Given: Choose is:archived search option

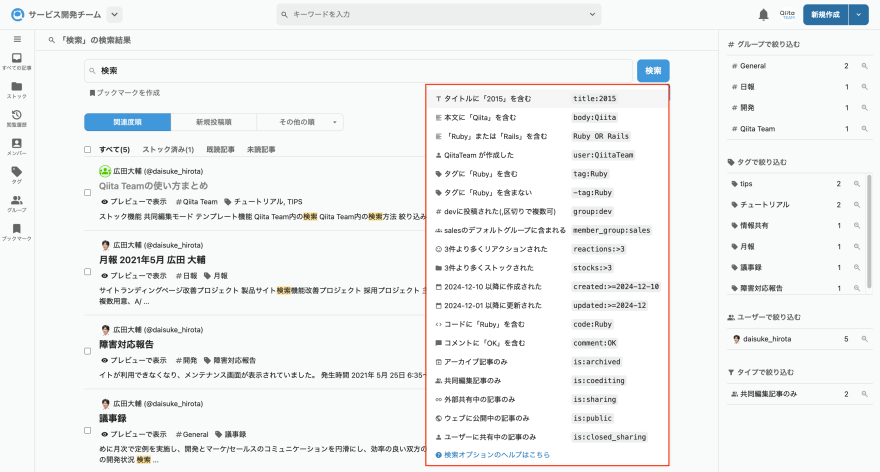Looking at the screenshot, I should tap(547, 362).
